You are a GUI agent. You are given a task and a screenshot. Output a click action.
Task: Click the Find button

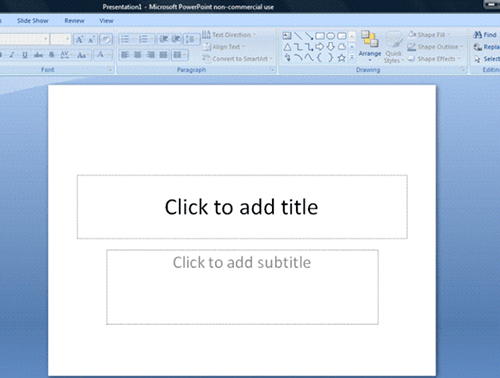coord(485,35)
